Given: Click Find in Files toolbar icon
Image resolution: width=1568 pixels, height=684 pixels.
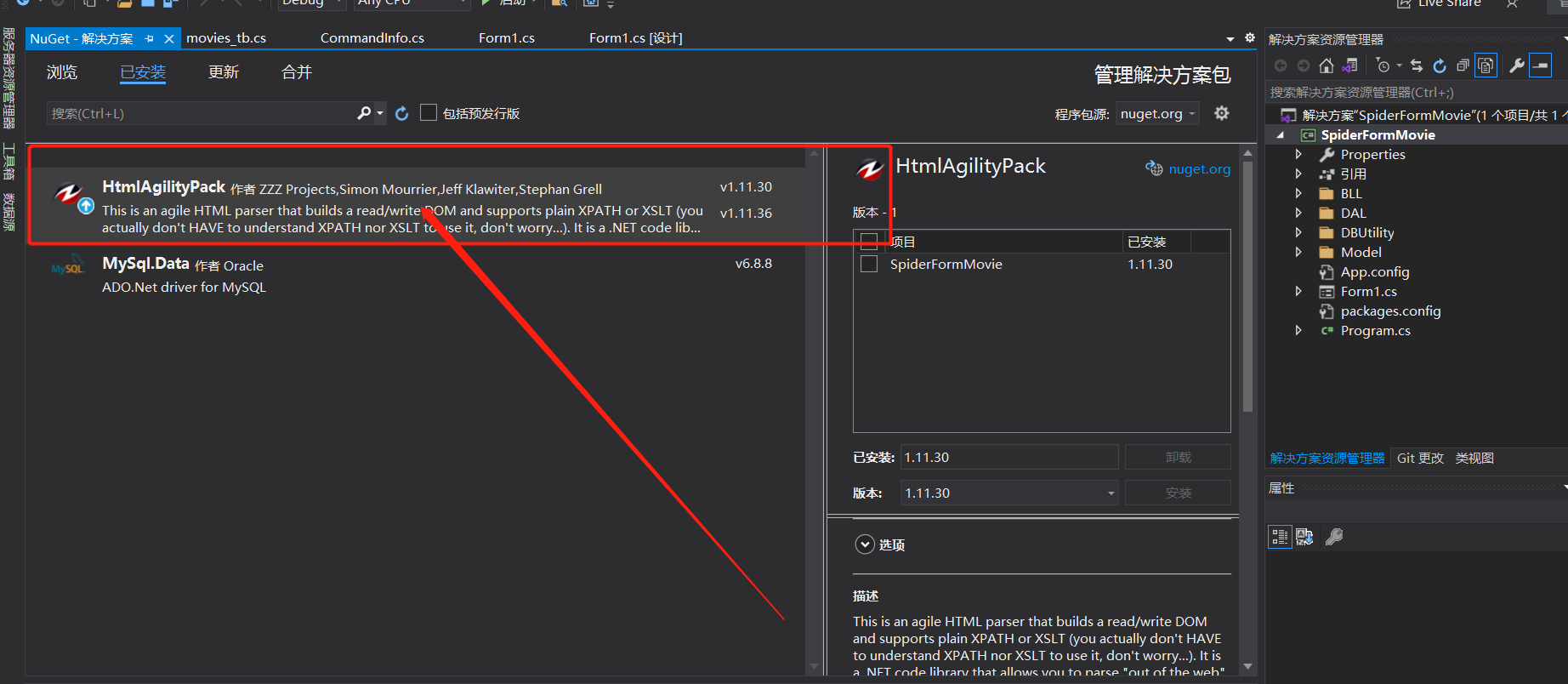Looking at the screenshot, I should pos(559,3).
